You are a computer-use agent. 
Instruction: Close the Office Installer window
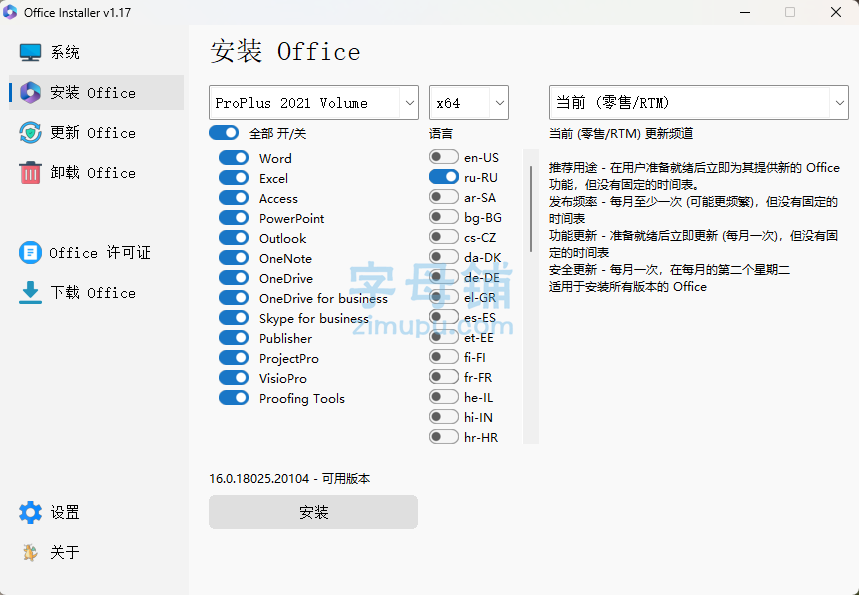point(835,12)
